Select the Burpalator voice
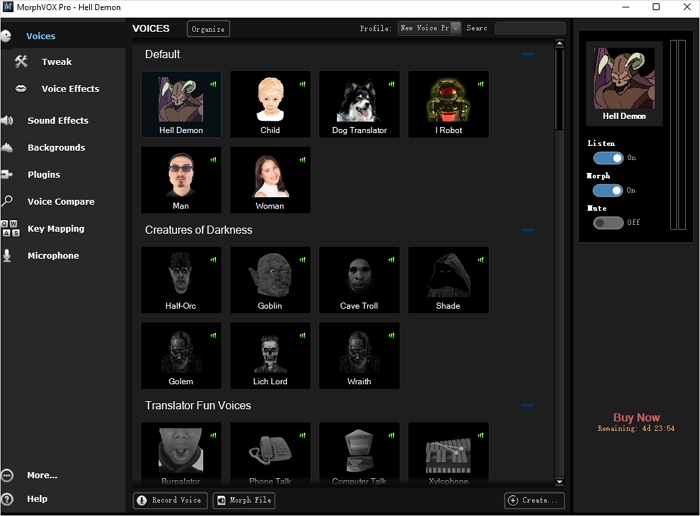Screen dimensions: 700x516 click(x=181, y=454)
